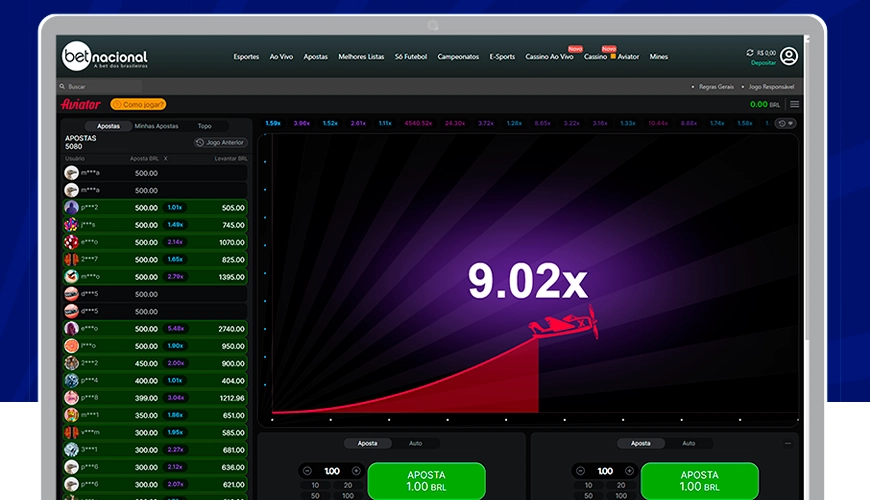Image resolution: width=870 pixels, height=500 pixels.
Task: Increase left bet amount with plus
Action: point(356,471)
